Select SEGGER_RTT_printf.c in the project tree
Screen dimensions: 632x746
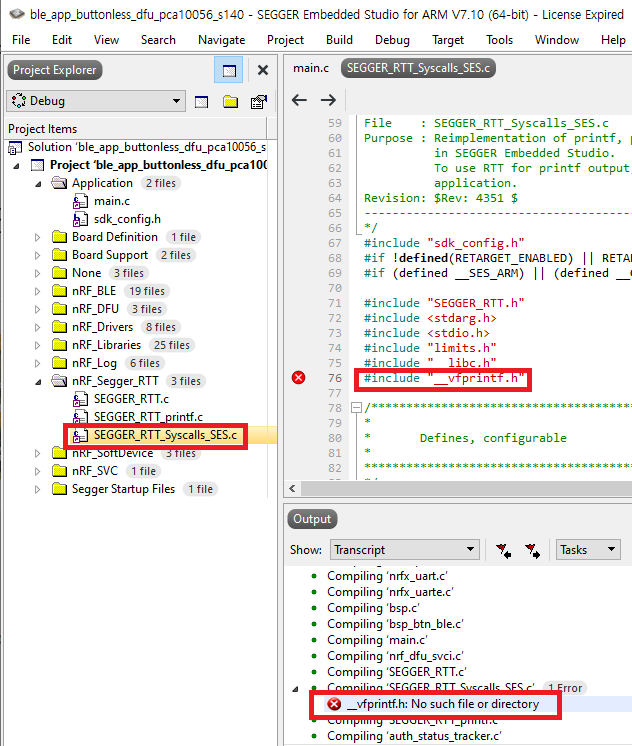point(148,417)
